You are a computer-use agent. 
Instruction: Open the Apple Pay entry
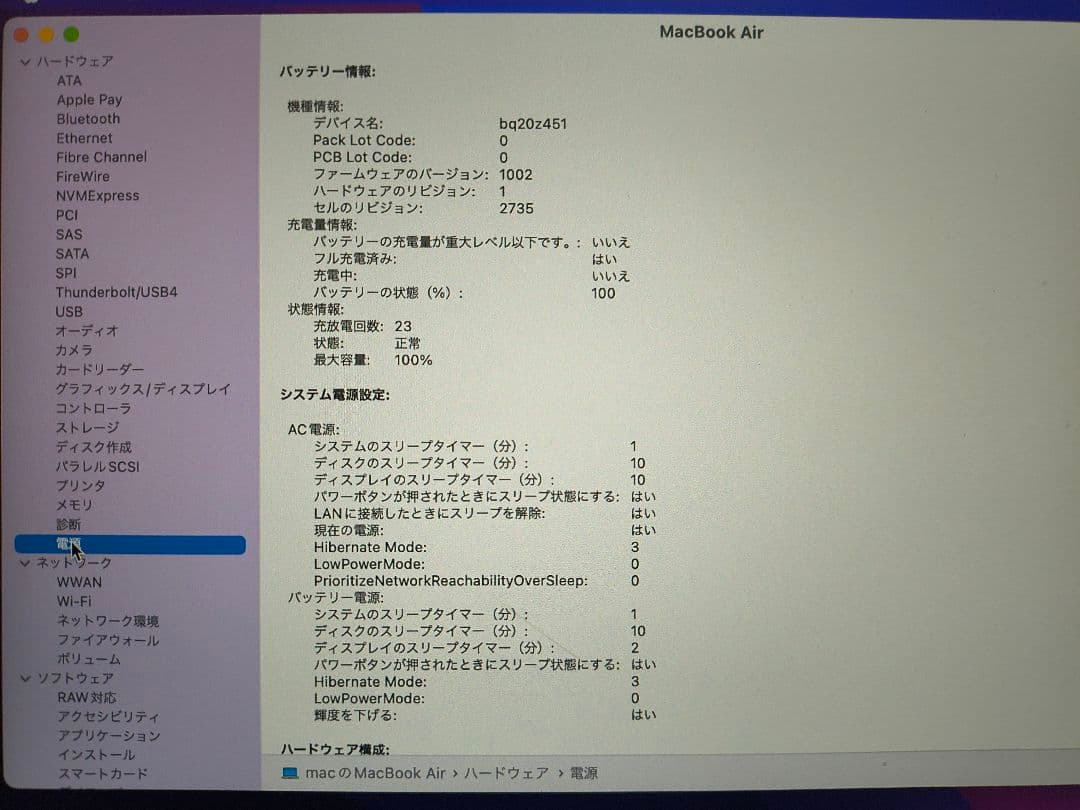coord(90,100)
